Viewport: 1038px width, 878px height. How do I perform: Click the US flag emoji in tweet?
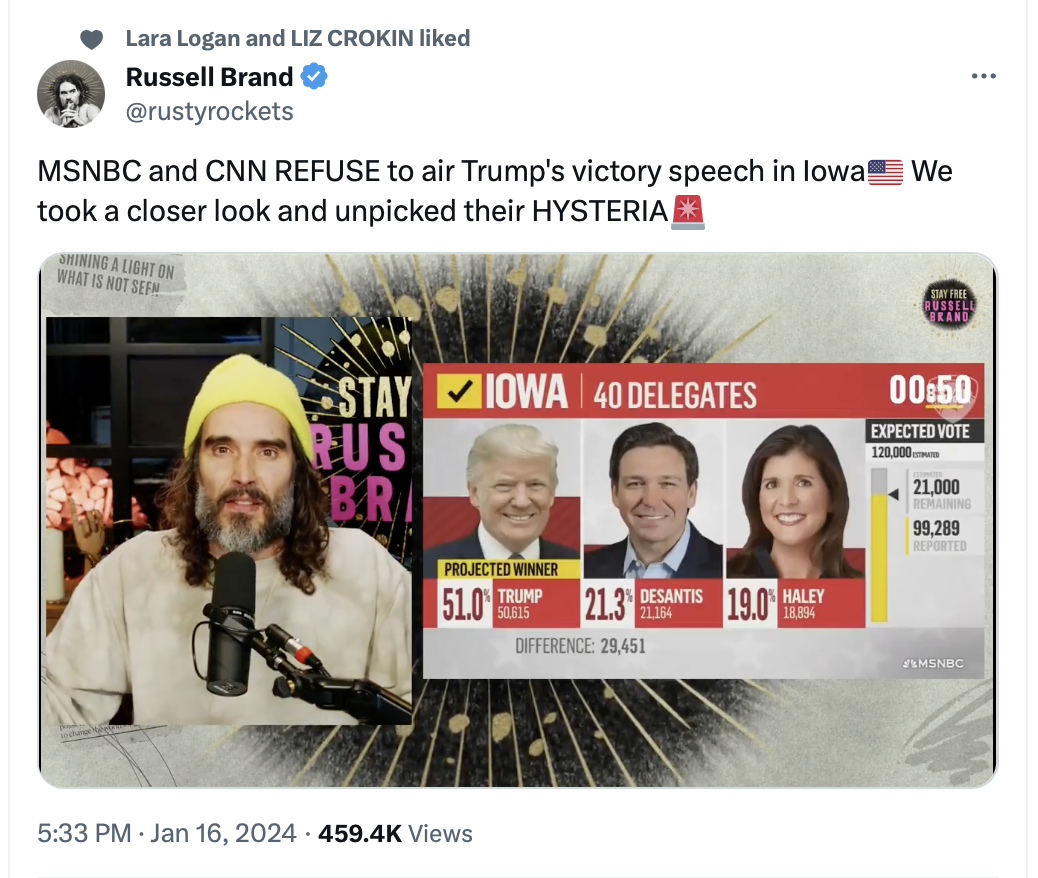coord(885,172)
